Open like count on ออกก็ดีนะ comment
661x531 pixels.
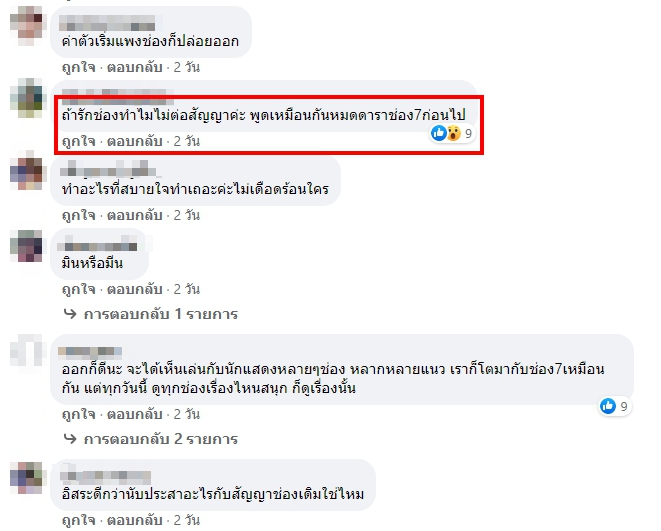(615, 406)
